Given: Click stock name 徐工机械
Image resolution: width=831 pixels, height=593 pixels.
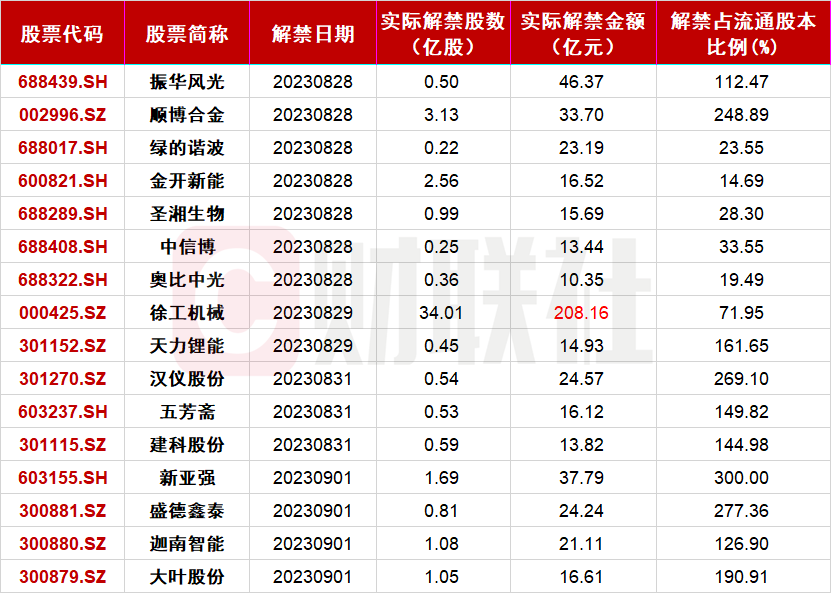Looking at the screenshot, I should [187, 313].
